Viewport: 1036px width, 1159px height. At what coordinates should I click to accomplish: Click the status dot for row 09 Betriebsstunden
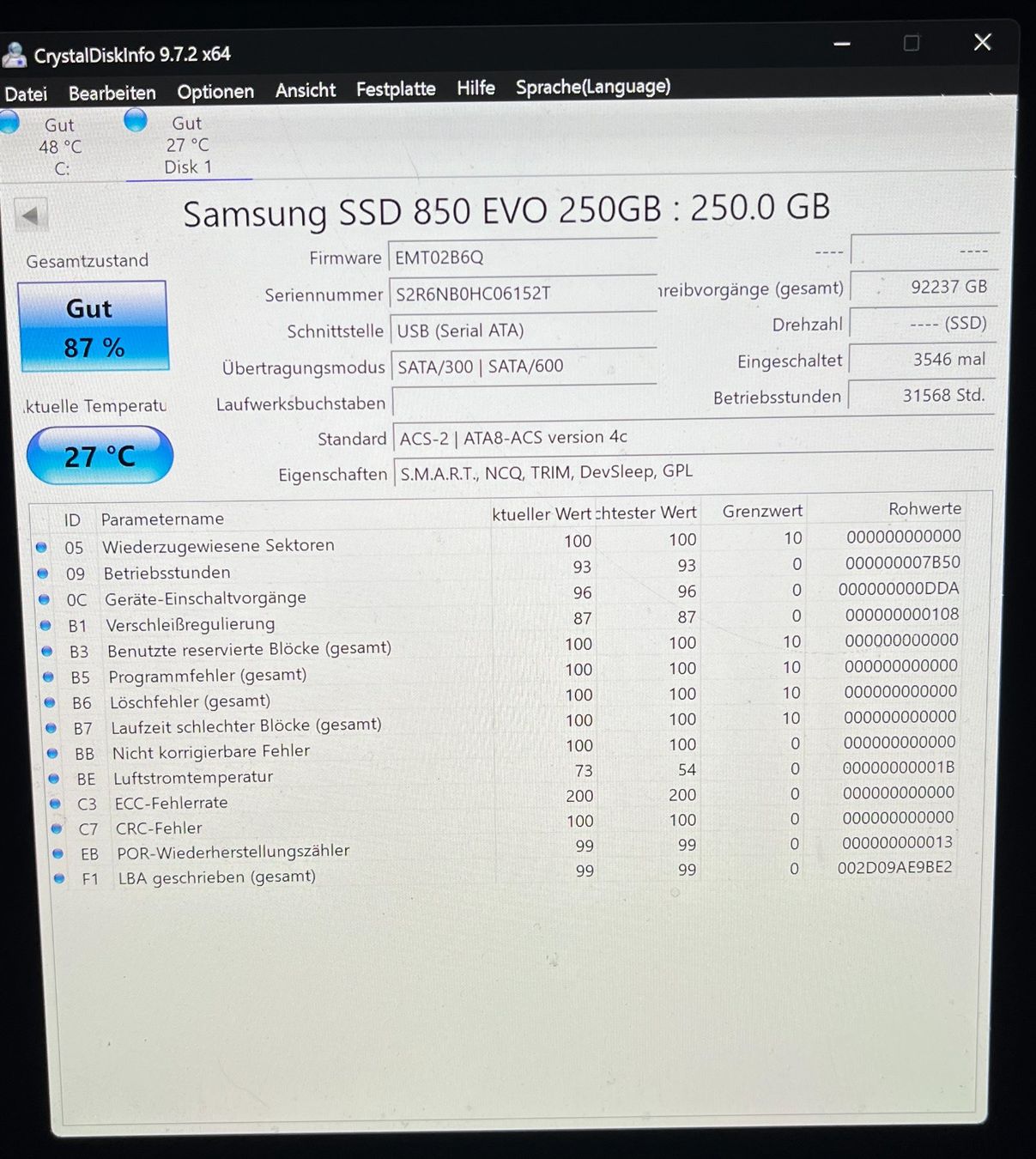[43, 573]
